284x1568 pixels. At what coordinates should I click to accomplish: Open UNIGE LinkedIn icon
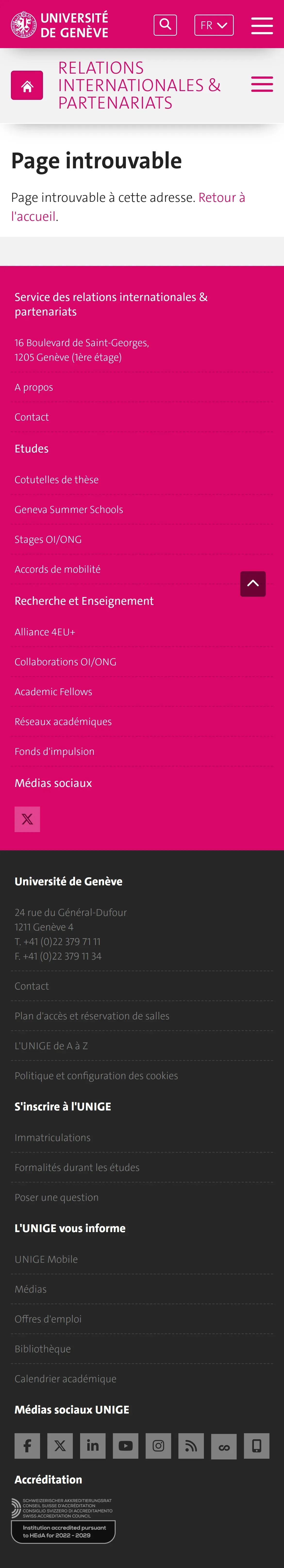tap(92, 1445)
